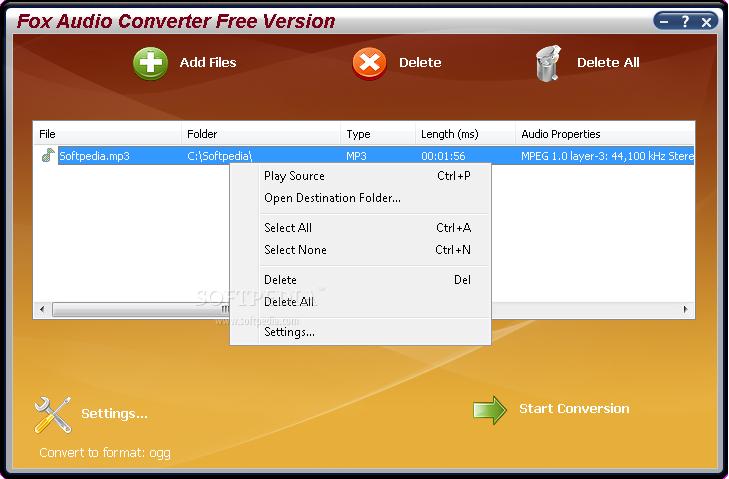Click the red X Delete icon

(369, 63)
